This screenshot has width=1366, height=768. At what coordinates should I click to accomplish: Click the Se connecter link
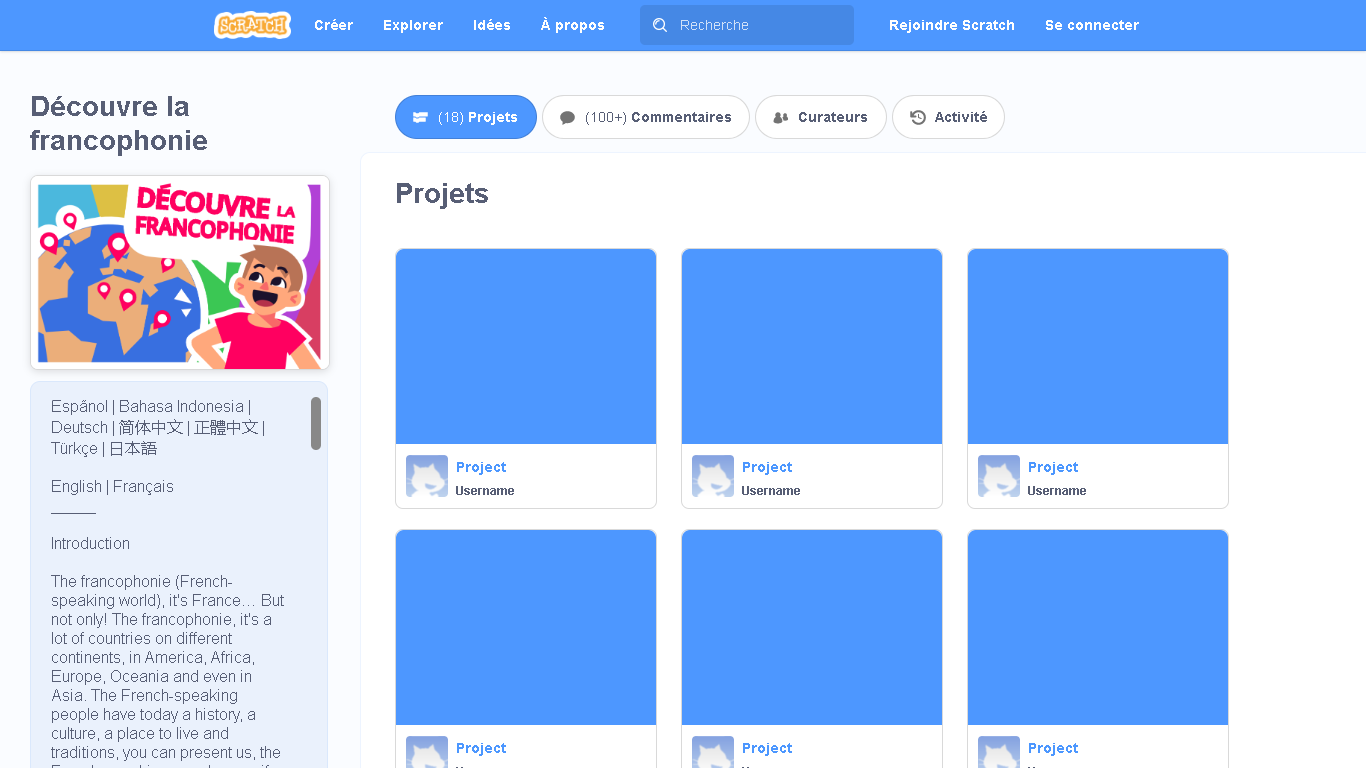click(x=1092, y=25)
